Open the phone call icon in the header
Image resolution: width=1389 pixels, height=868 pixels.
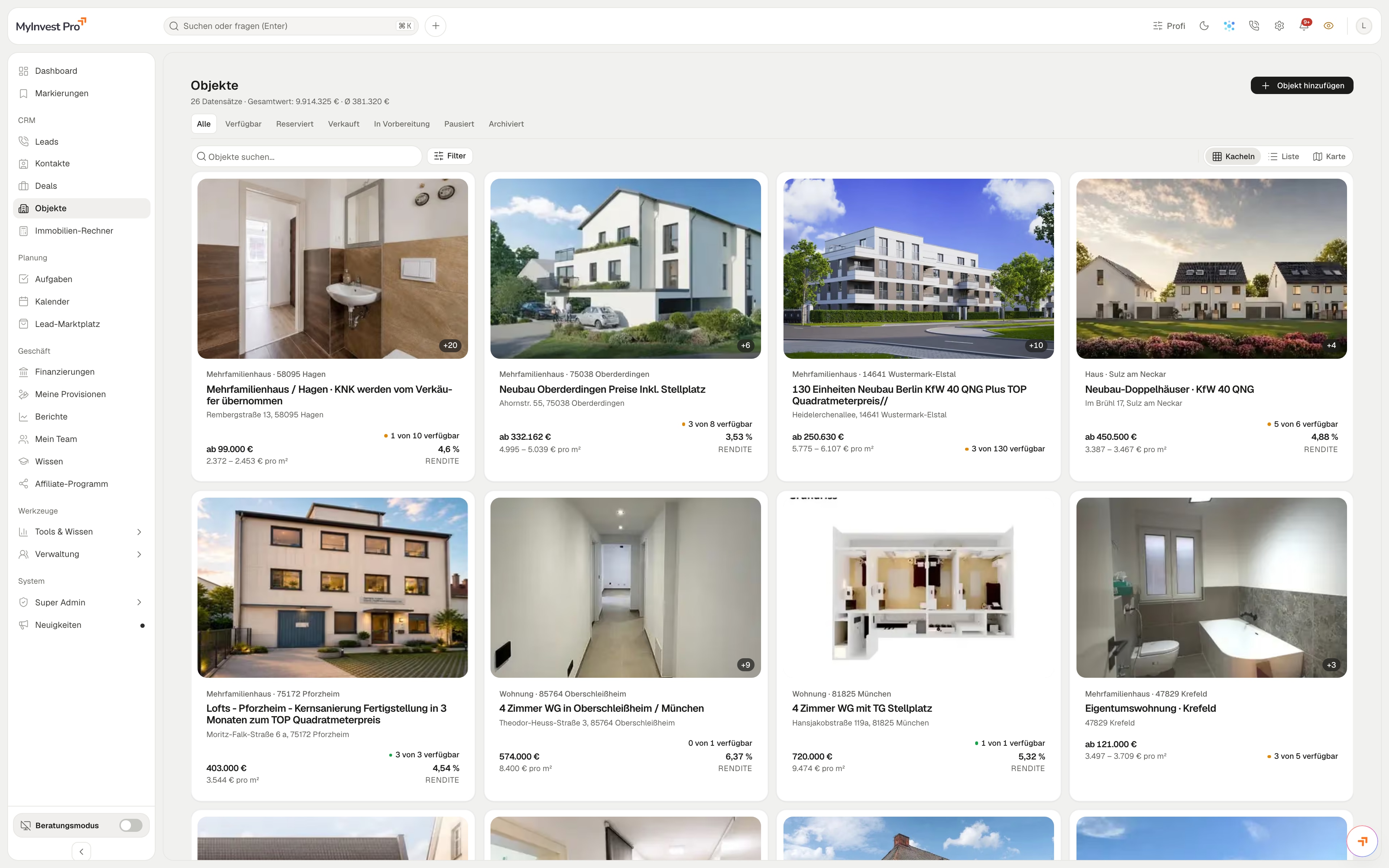click(1254, 26)
